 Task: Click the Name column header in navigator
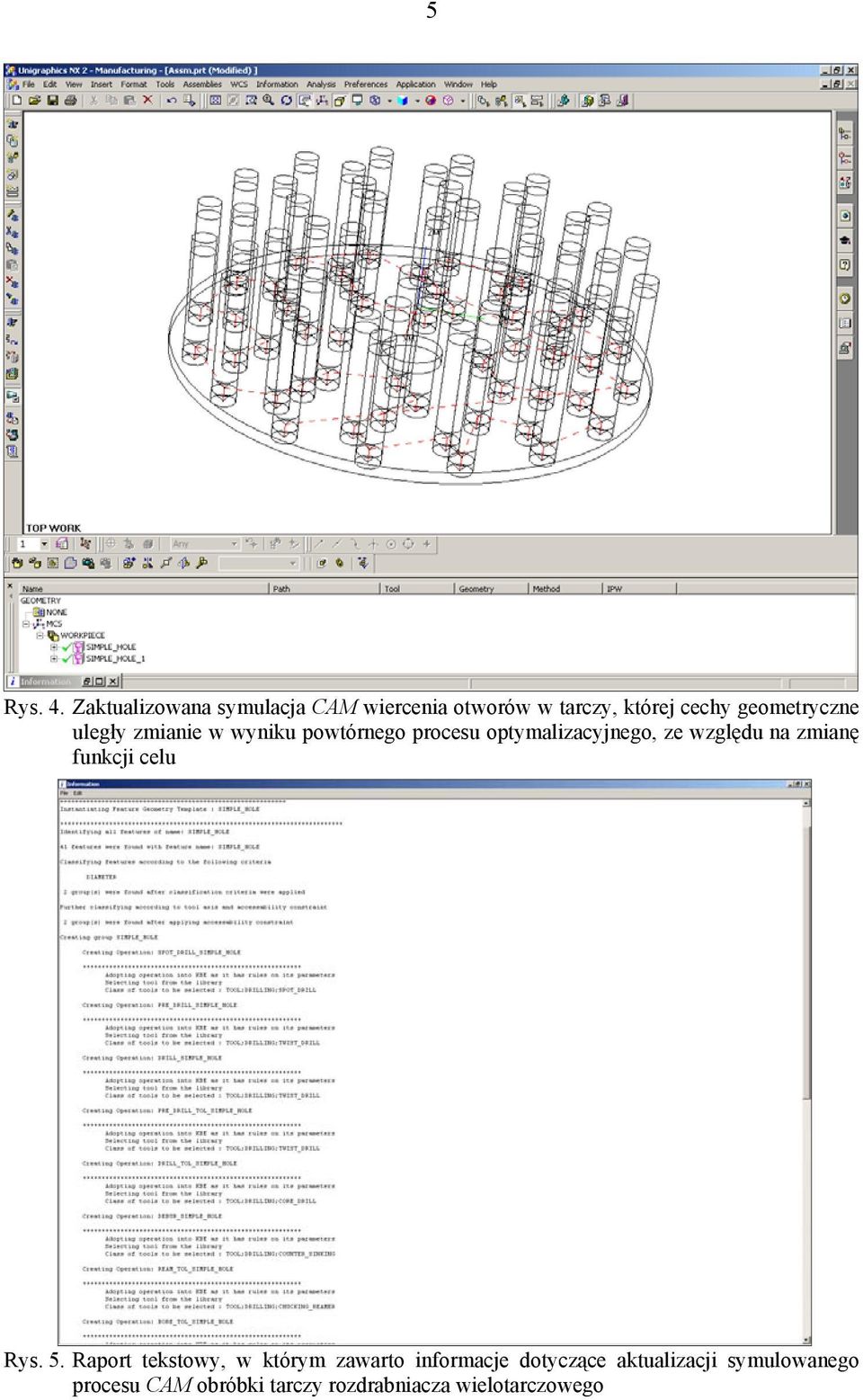point(144,589)
